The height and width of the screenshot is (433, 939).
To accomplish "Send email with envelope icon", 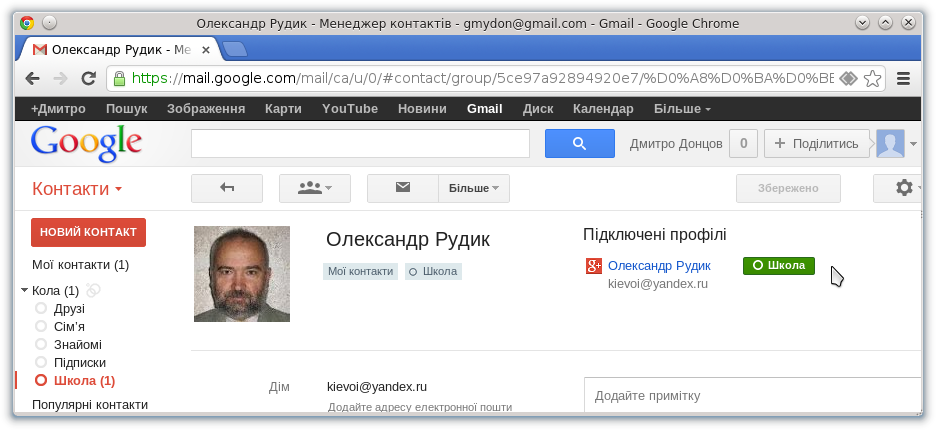I will coord(403,188).
